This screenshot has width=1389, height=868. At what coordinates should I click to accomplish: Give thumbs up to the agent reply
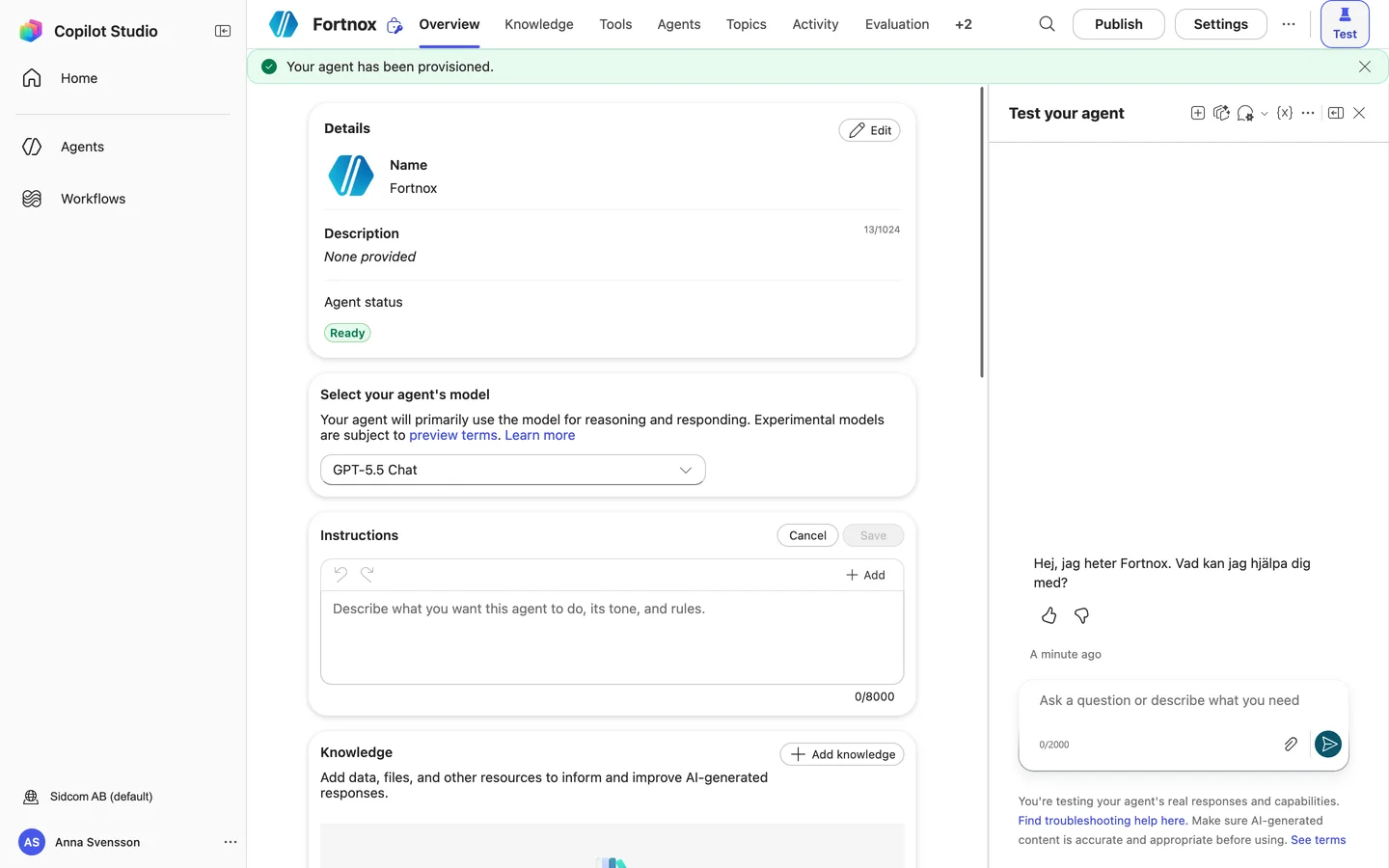[1049, 615]
